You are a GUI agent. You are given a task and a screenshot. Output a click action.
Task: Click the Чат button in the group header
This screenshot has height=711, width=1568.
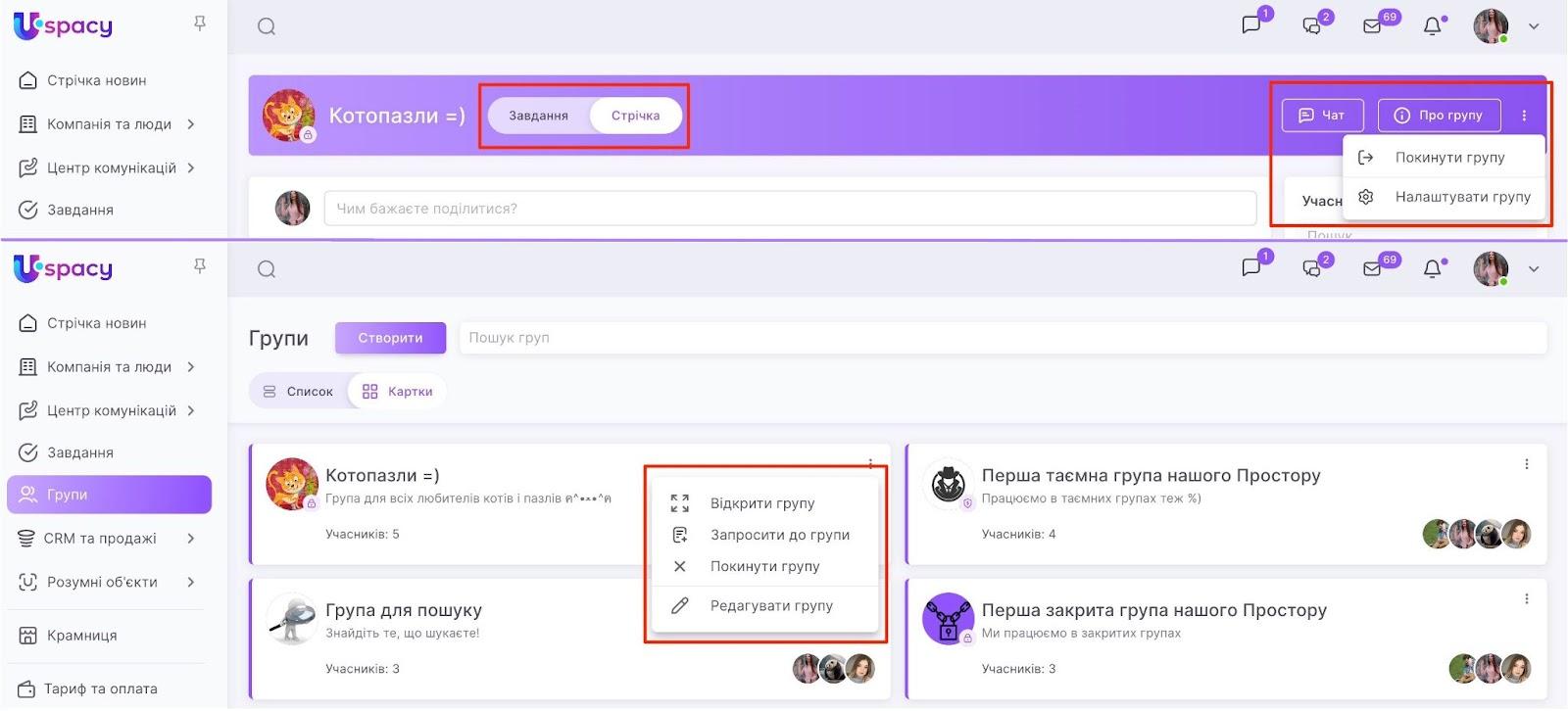pyautogui.click(x=1322, y=116)
